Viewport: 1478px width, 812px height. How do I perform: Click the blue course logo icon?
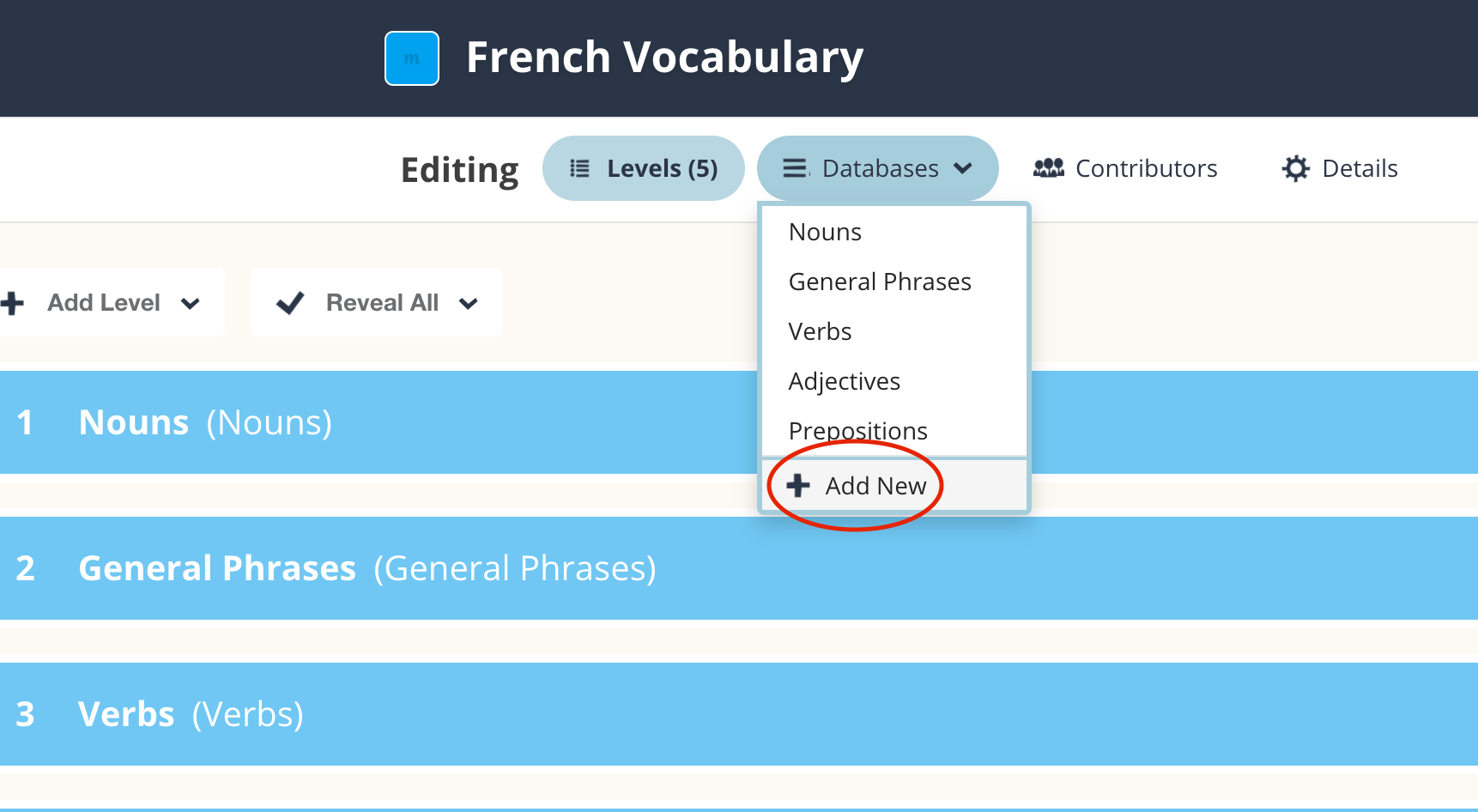[x=412, y=58]
